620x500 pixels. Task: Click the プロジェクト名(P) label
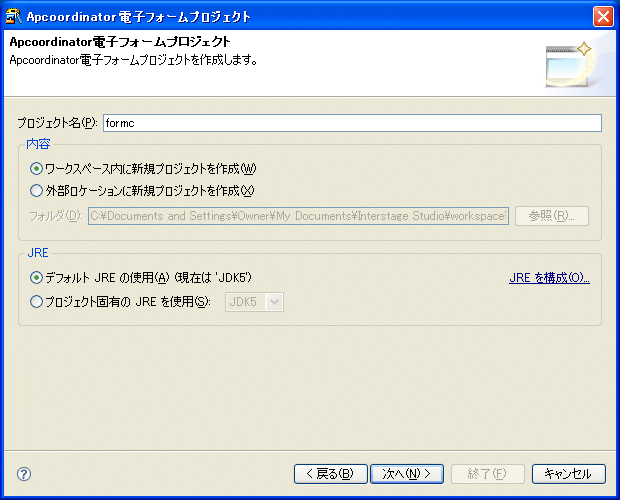point(56,123)
